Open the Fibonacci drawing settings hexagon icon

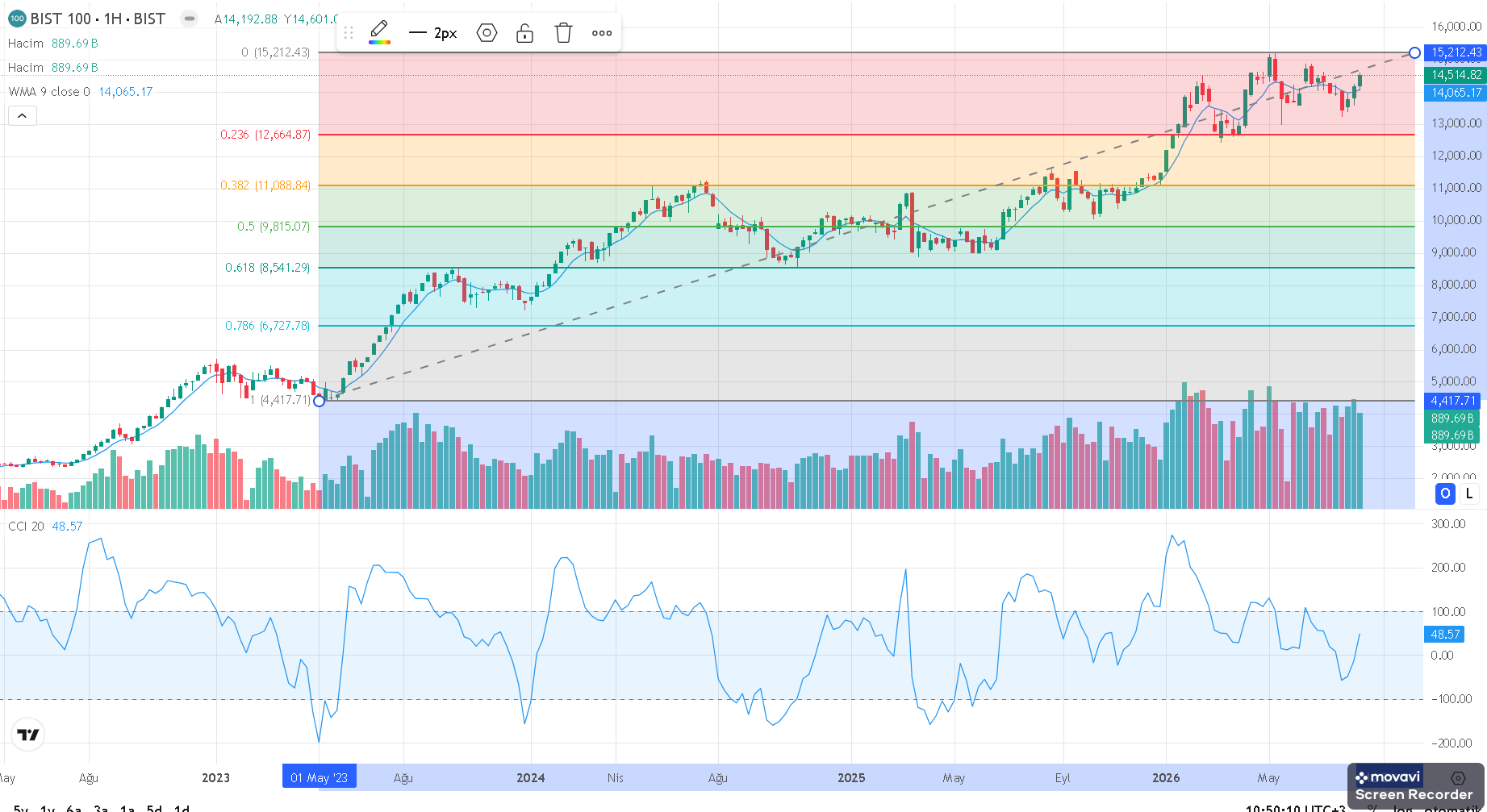(x=487, y=33)
